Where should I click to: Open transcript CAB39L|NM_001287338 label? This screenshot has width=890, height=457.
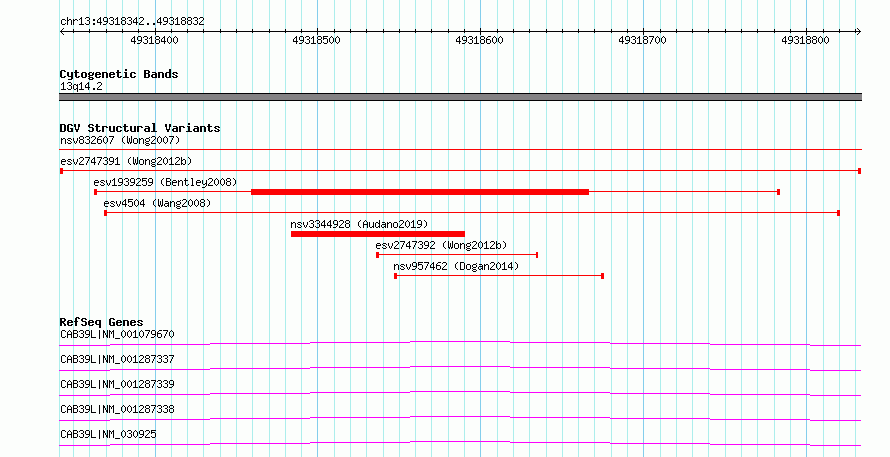point(117,409)
